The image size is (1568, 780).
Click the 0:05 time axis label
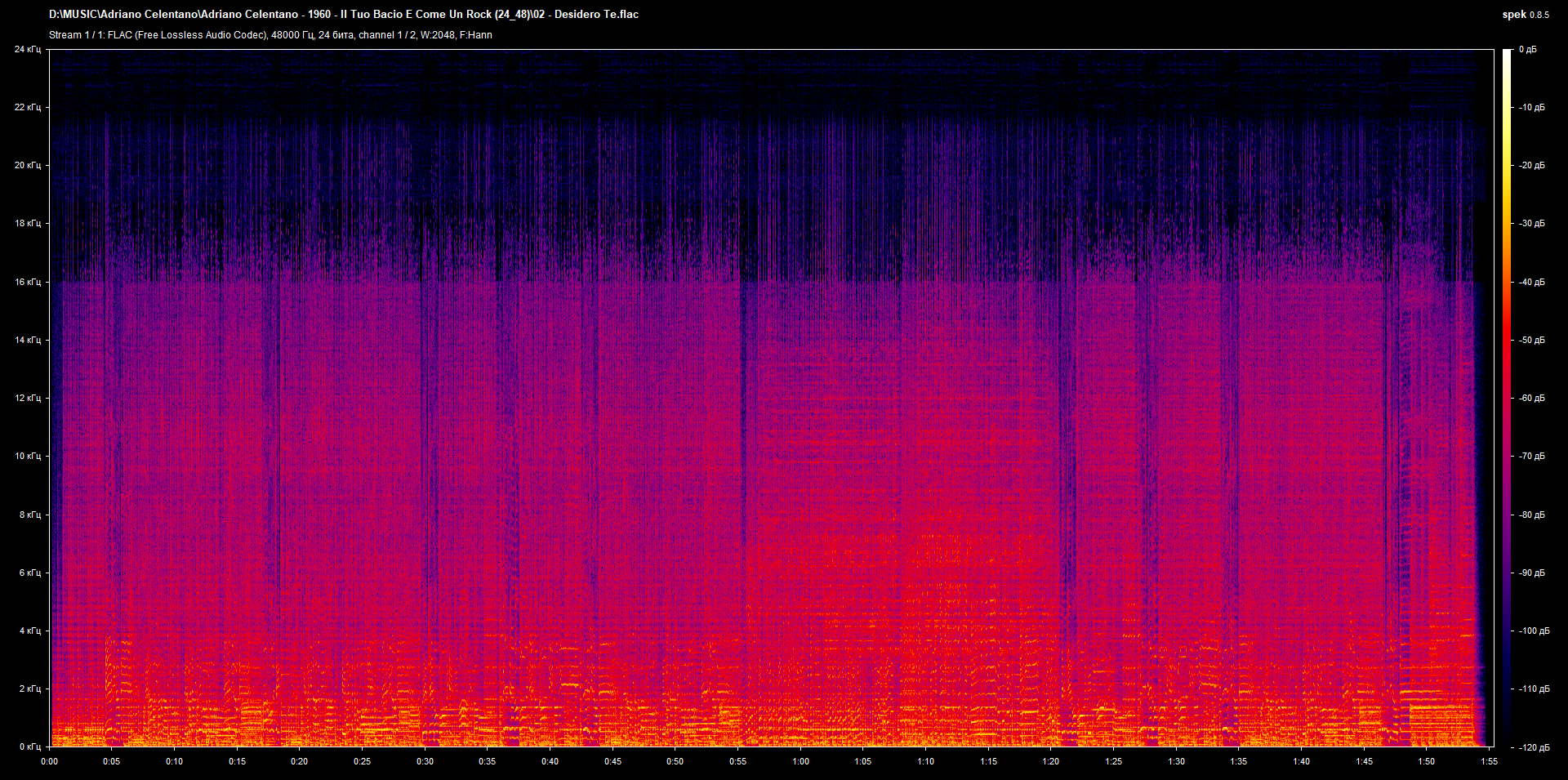112,761
